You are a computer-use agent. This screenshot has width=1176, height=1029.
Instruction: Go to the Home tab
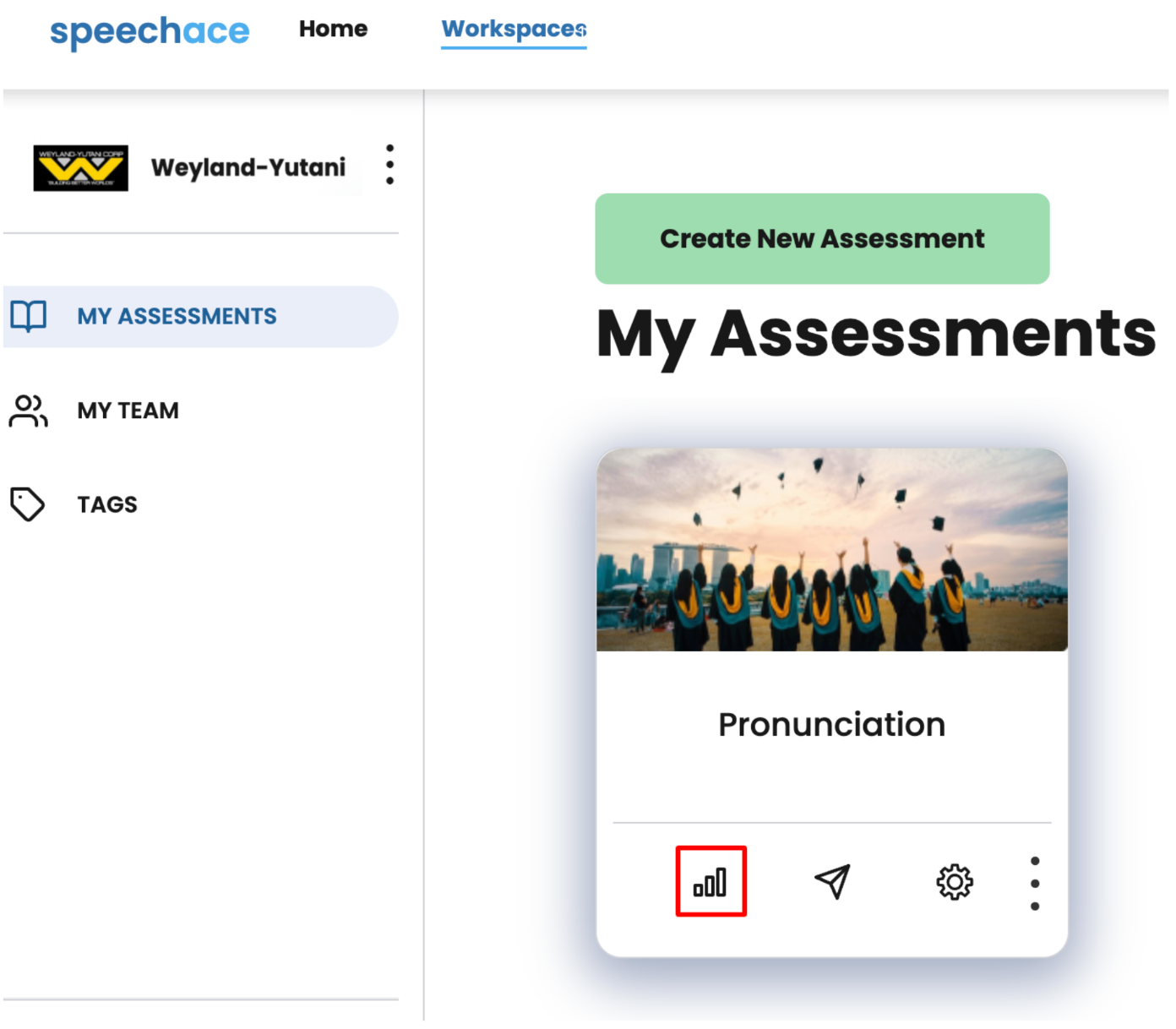[x=333, y=29]
